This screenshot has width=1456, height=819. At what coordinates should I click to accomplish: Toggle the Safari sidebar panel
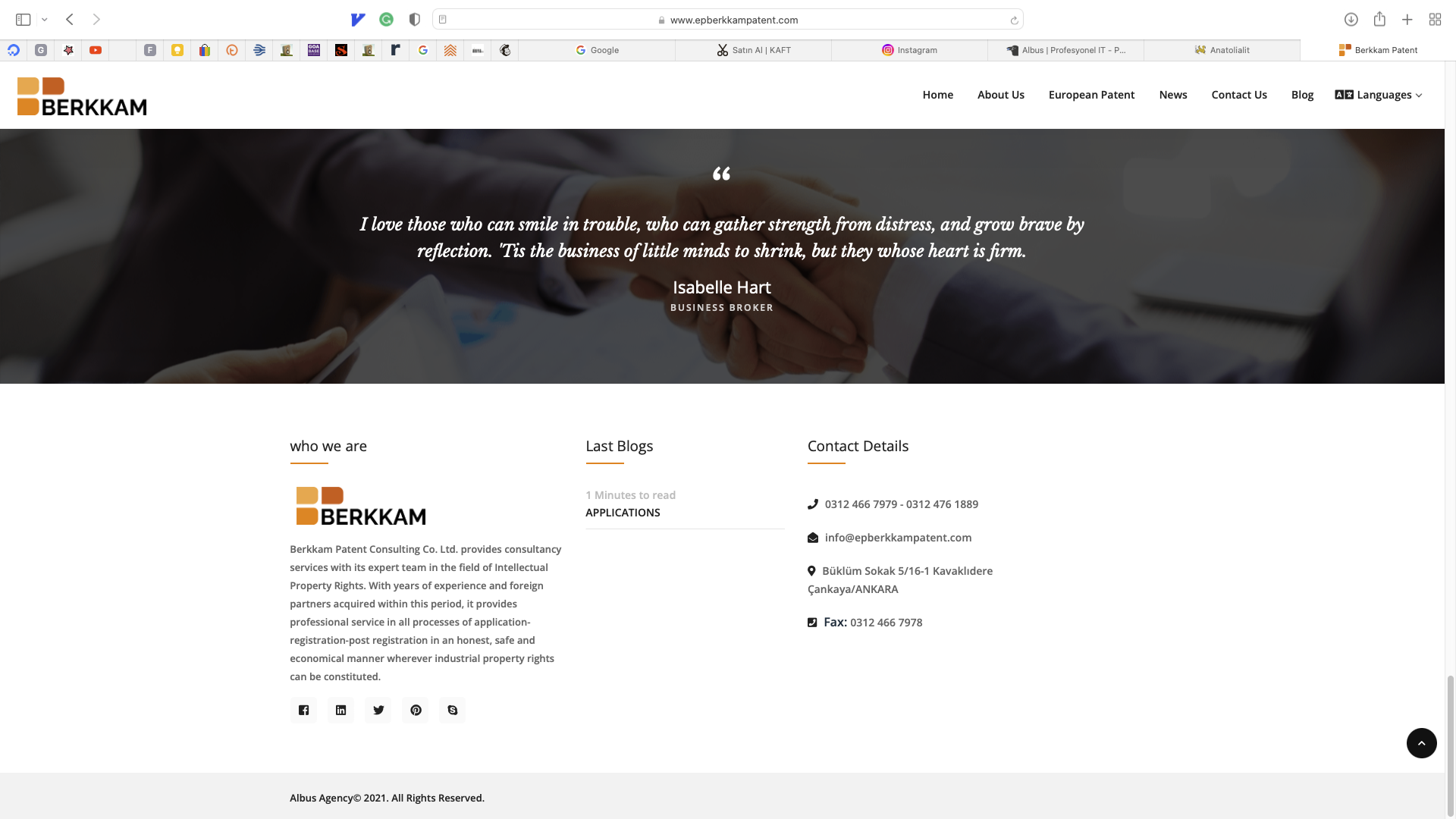tap(24, 20)
